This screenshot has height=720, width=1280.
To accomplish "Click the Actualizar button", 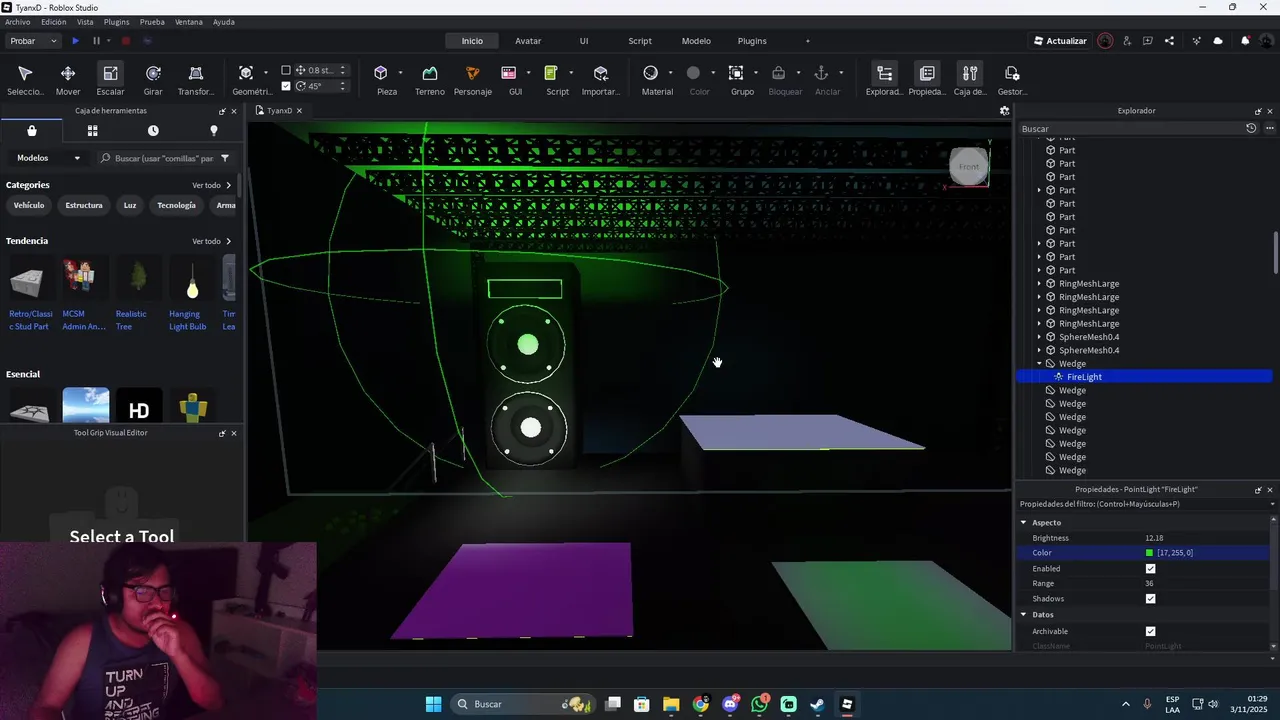I will [x=1059, y=41].
